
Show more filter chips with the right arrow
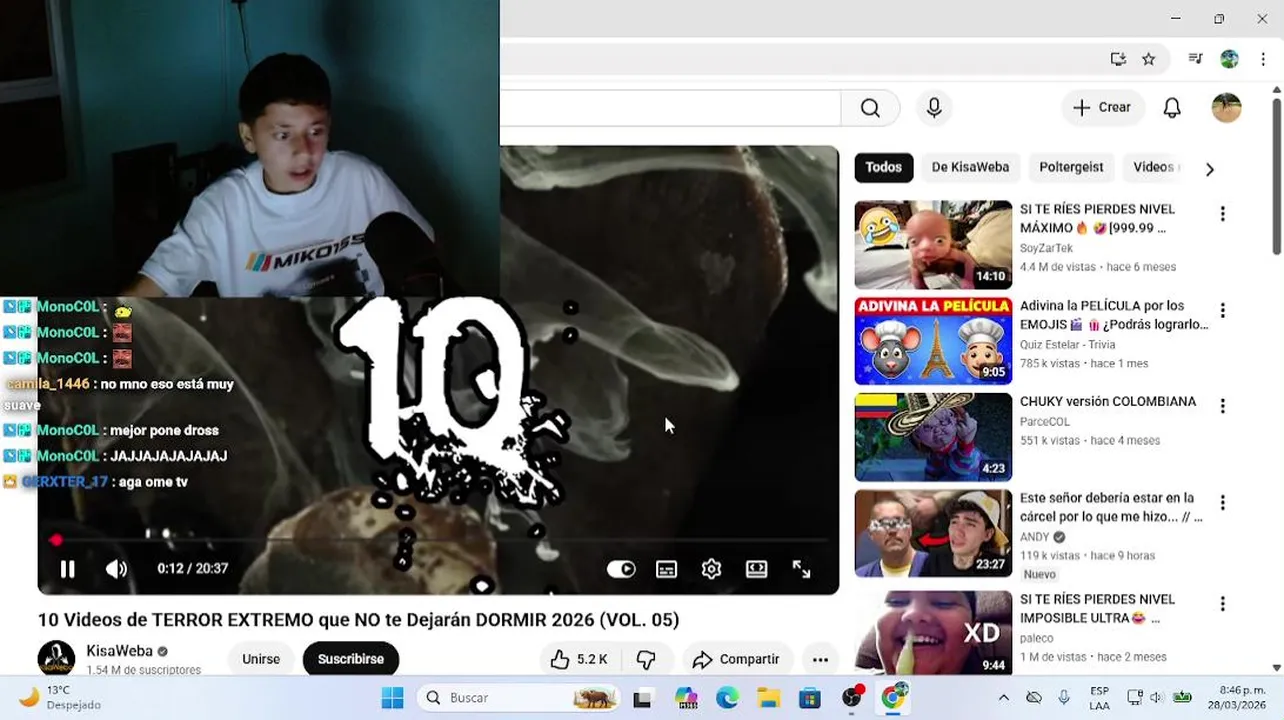(x=1209, y=169)
